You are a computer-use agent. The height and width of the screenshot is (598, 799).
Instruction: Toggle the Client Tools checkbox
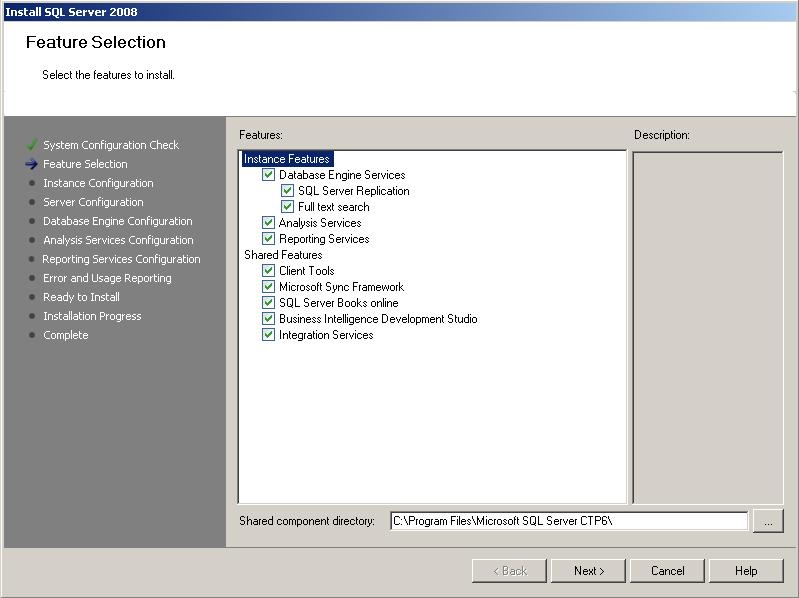tap(268, 270)
